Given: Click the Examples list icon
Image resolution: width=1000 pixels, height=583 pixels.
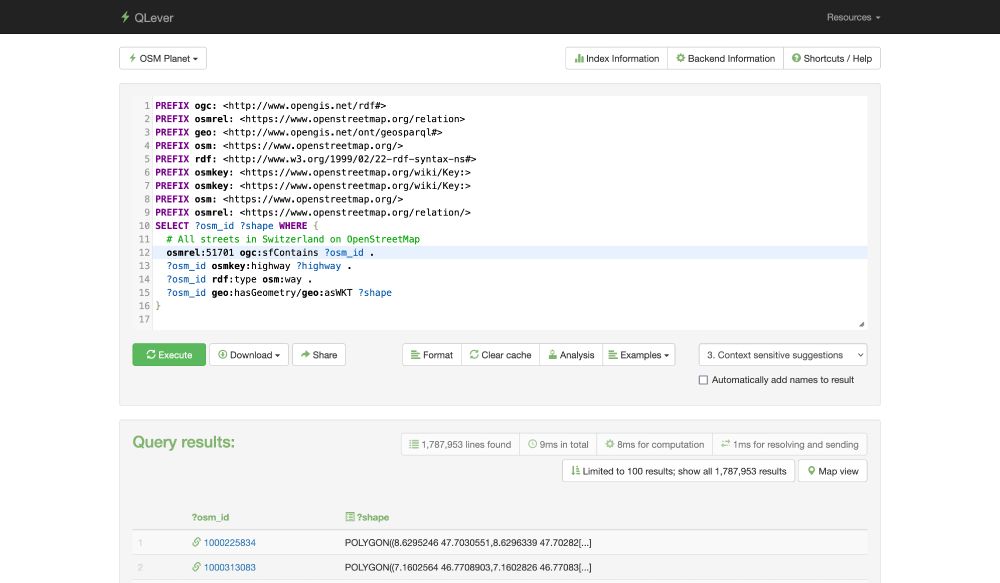Looking at the screenshot, I should coord(613,355).
